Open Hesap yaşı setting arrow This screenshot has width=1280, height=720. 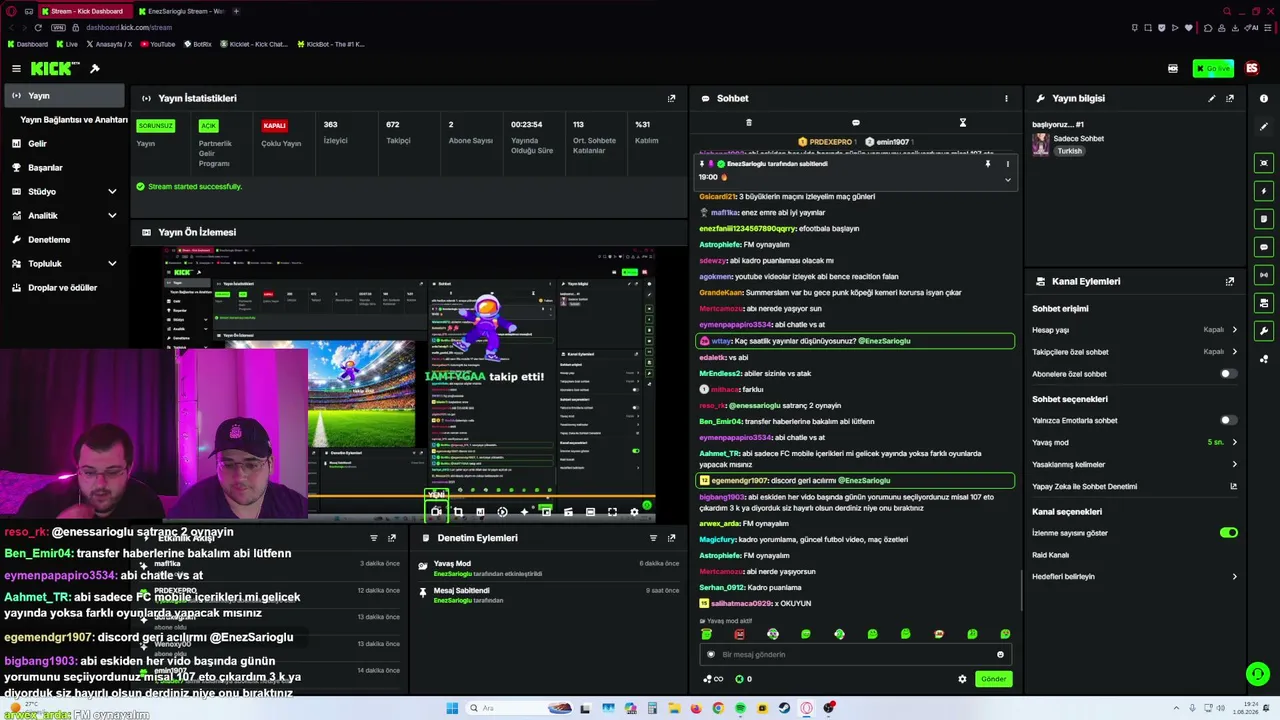tap(1234, 330)
